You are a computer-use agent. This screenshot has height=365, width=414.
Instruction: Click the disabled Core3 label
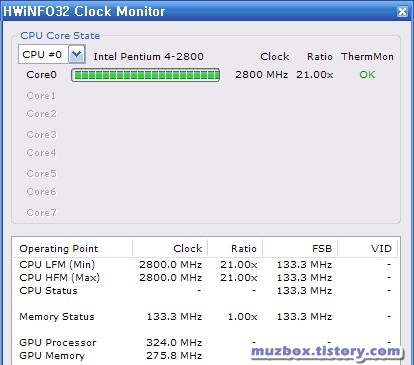tap(42, 135)
